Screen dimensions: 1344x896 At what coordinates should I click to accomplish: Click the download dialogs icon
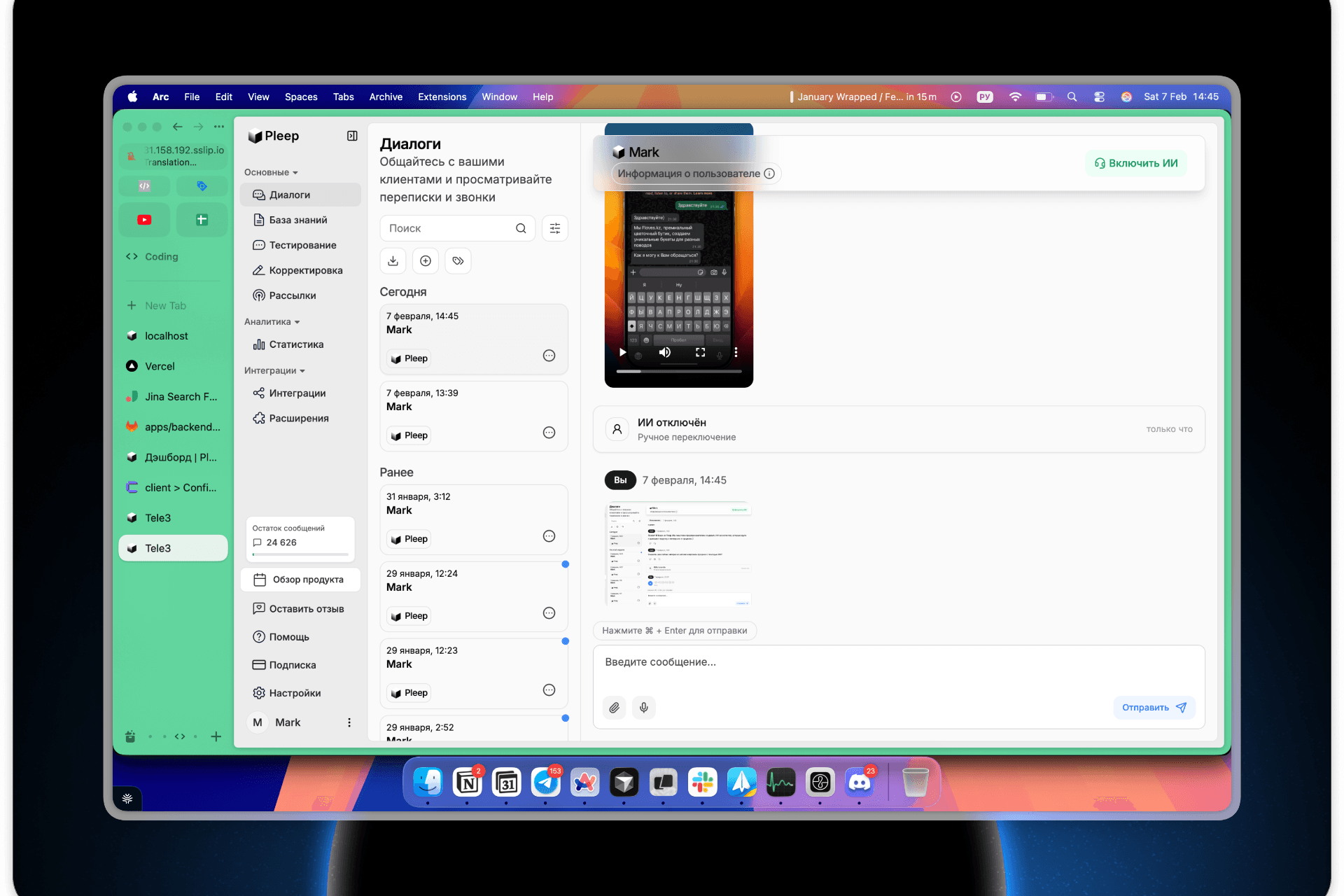click(x=393, y=261)
